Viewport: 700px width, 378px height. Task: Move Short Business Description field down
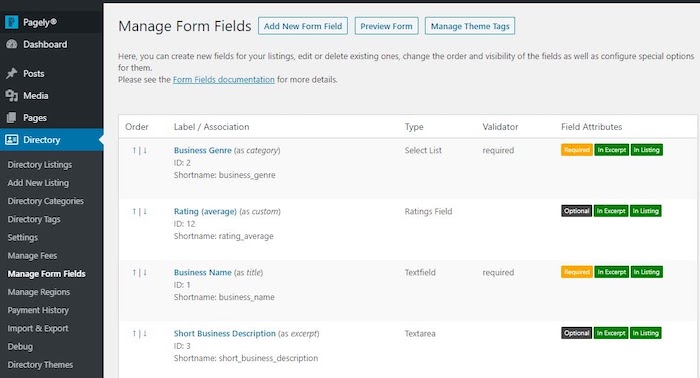tap(145, 334)
